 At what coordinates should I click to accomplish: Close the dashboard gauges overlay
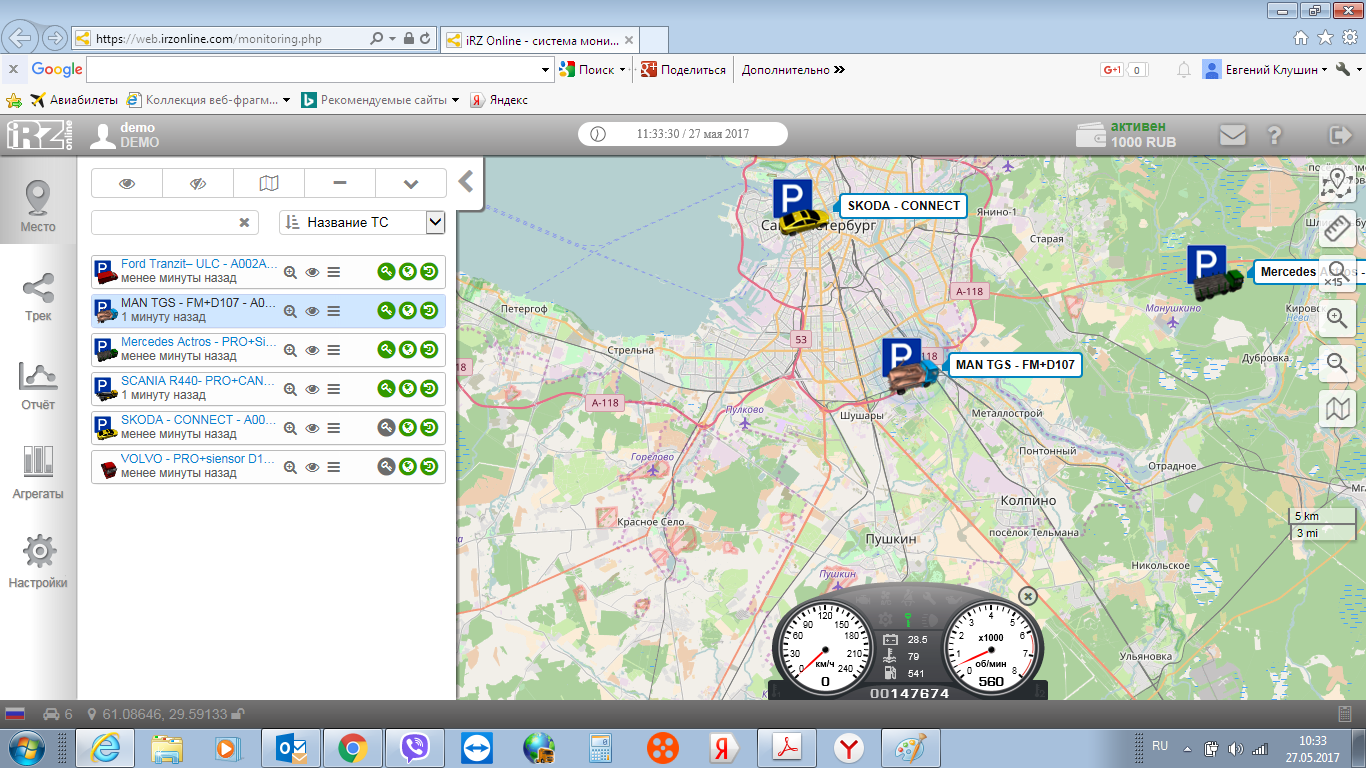point(1027,596)
